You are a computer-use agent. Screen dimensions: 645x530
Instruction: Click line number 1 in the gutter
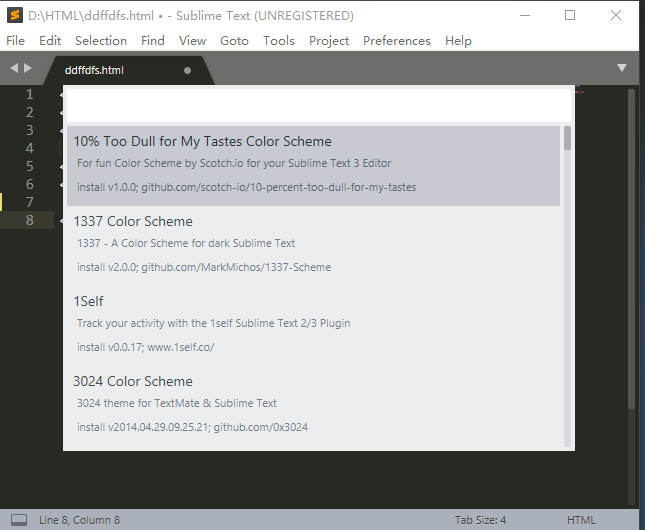[x=30, y=95]
